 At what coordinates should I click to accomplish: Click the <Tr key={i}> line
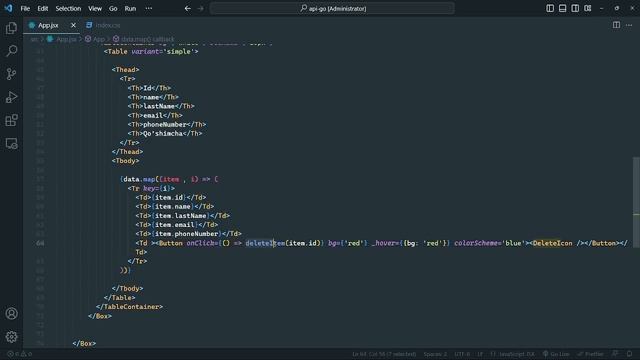pos(151,188)
